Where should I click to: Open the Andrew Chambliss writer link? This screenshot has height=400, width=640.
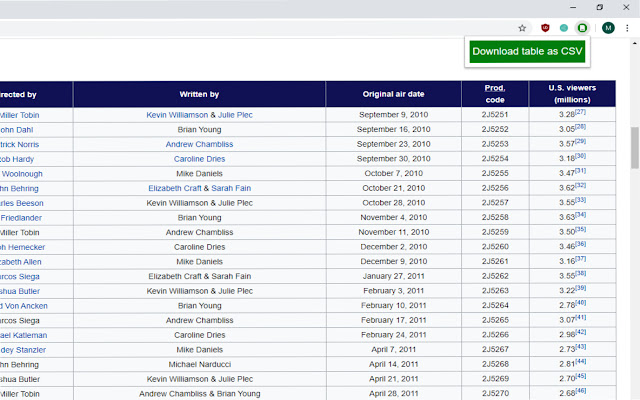click(199, 144)
